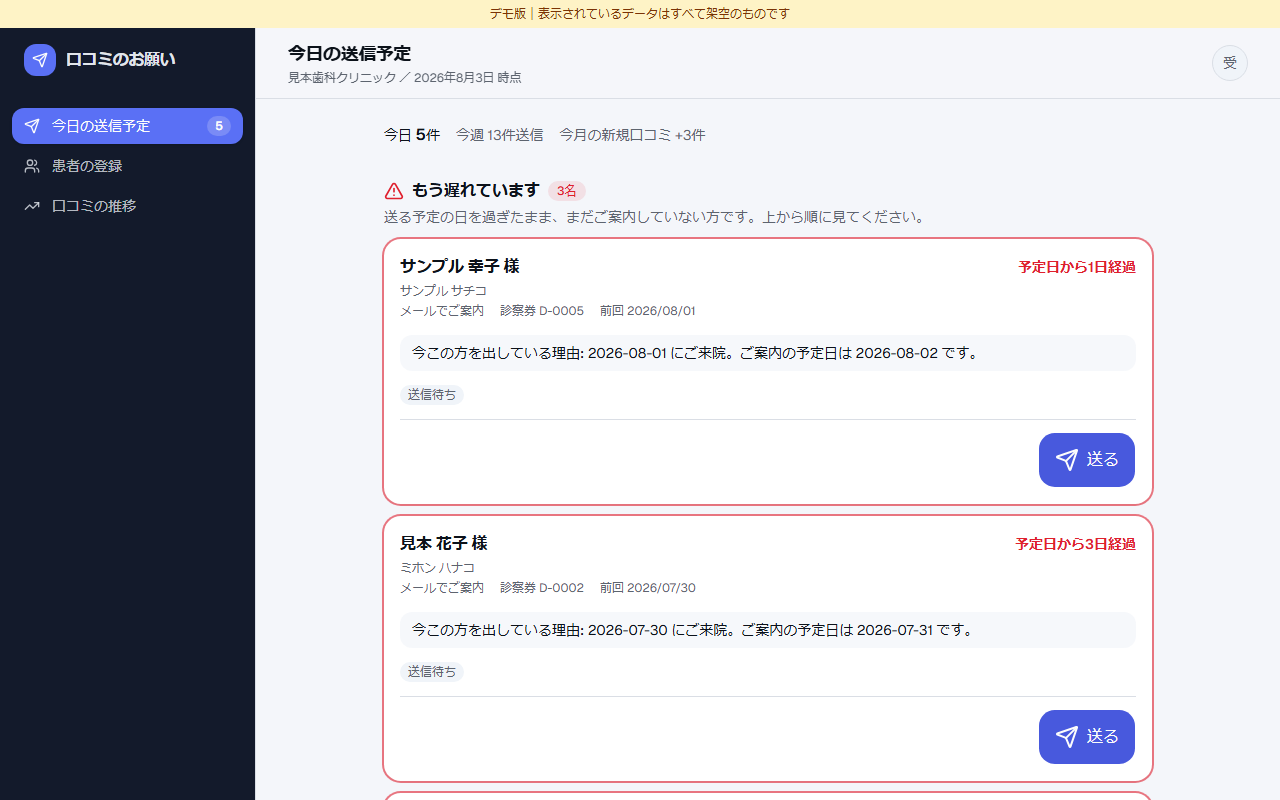Click the 口コミのお願い app logo icon
This screenshot has width=1280, height=800.
[40, 60]
